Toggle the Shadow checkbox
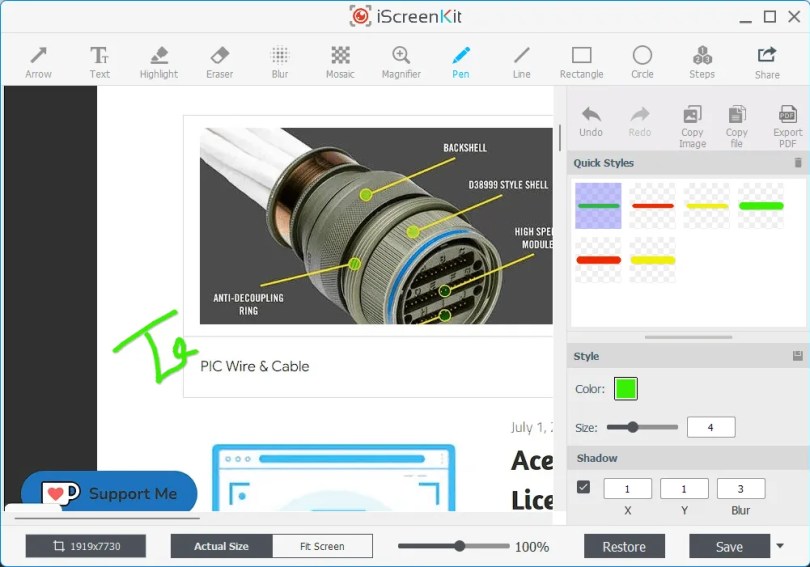The width and height of the screenshot is (810, 567). [583, 487]
